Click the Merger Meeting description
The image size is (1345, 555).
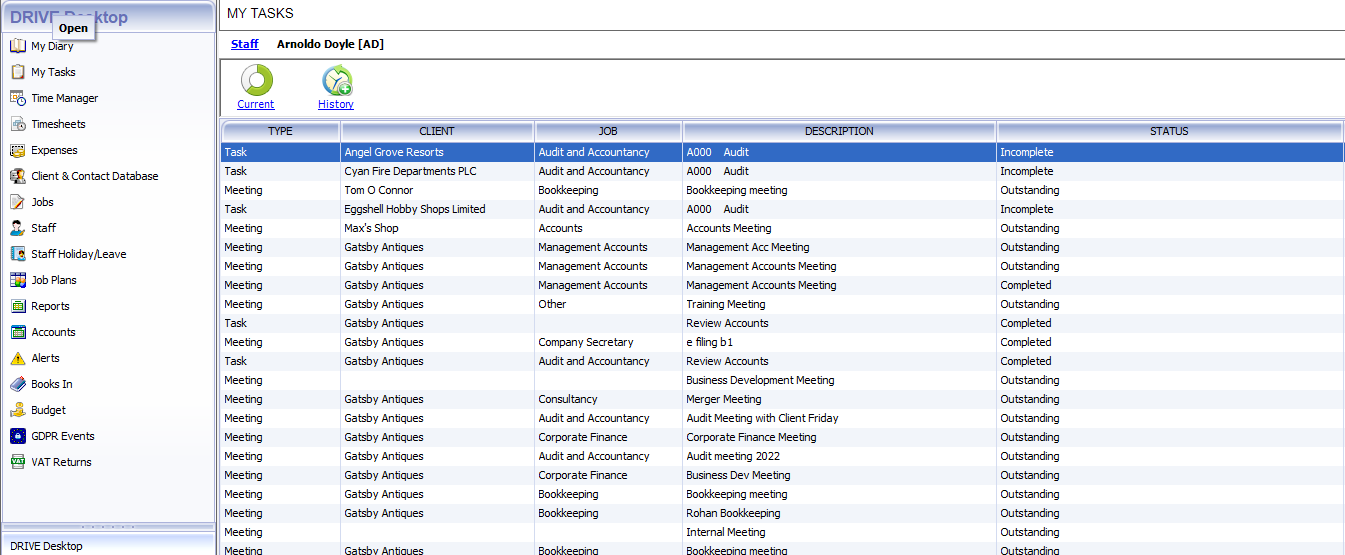724,399
